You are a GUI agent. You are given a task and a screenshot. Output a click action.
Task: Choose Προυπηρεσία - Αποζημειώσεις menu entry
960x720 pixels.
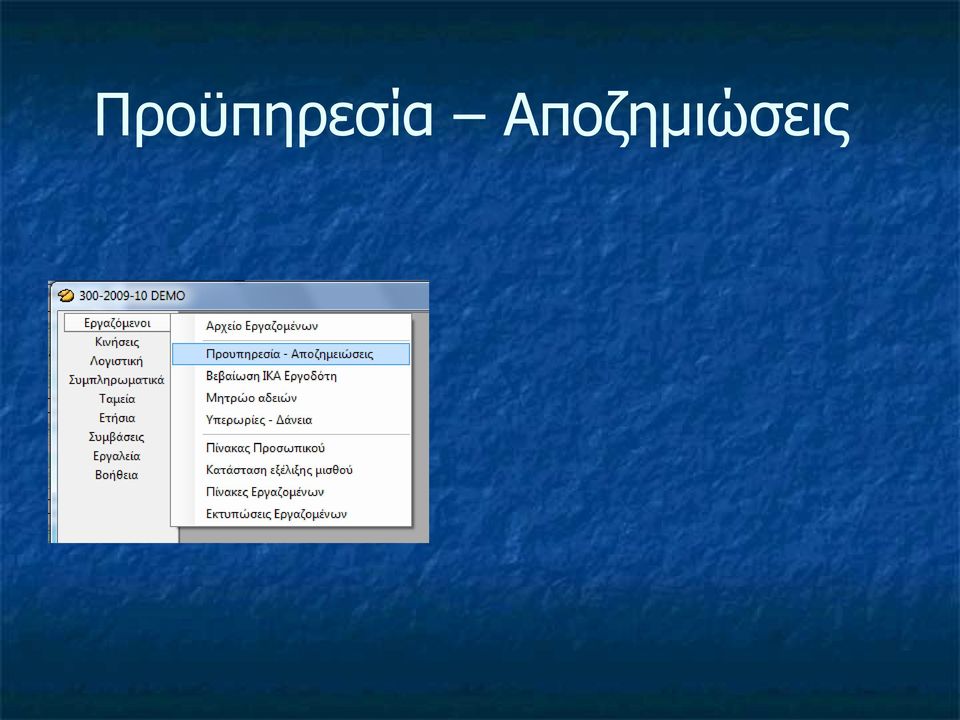pyautogui.click(x=291, y=354)
